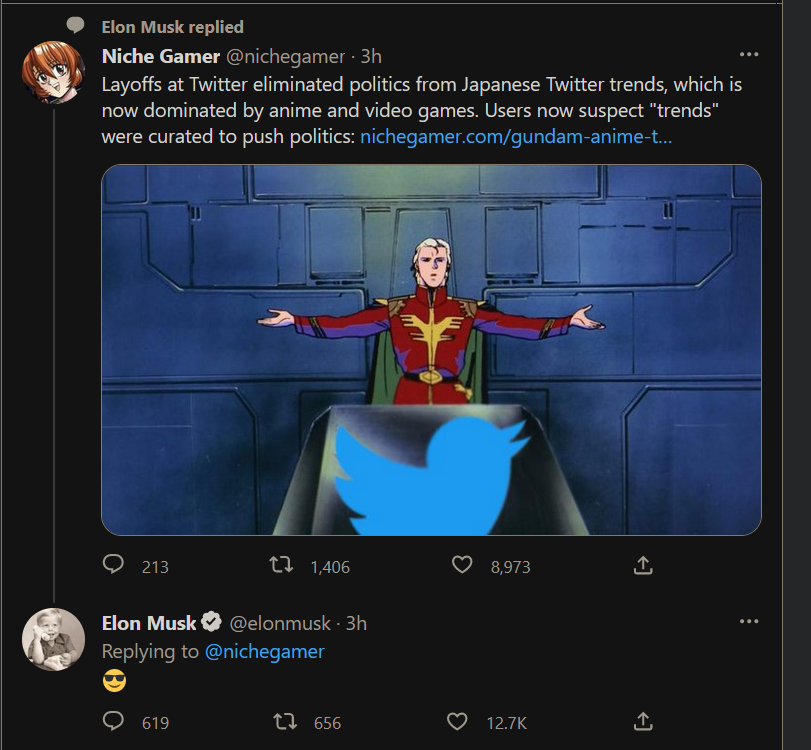Click the @elonmusk handle
The height and width of the screenshot is (750, 811).
click(280, 623)
